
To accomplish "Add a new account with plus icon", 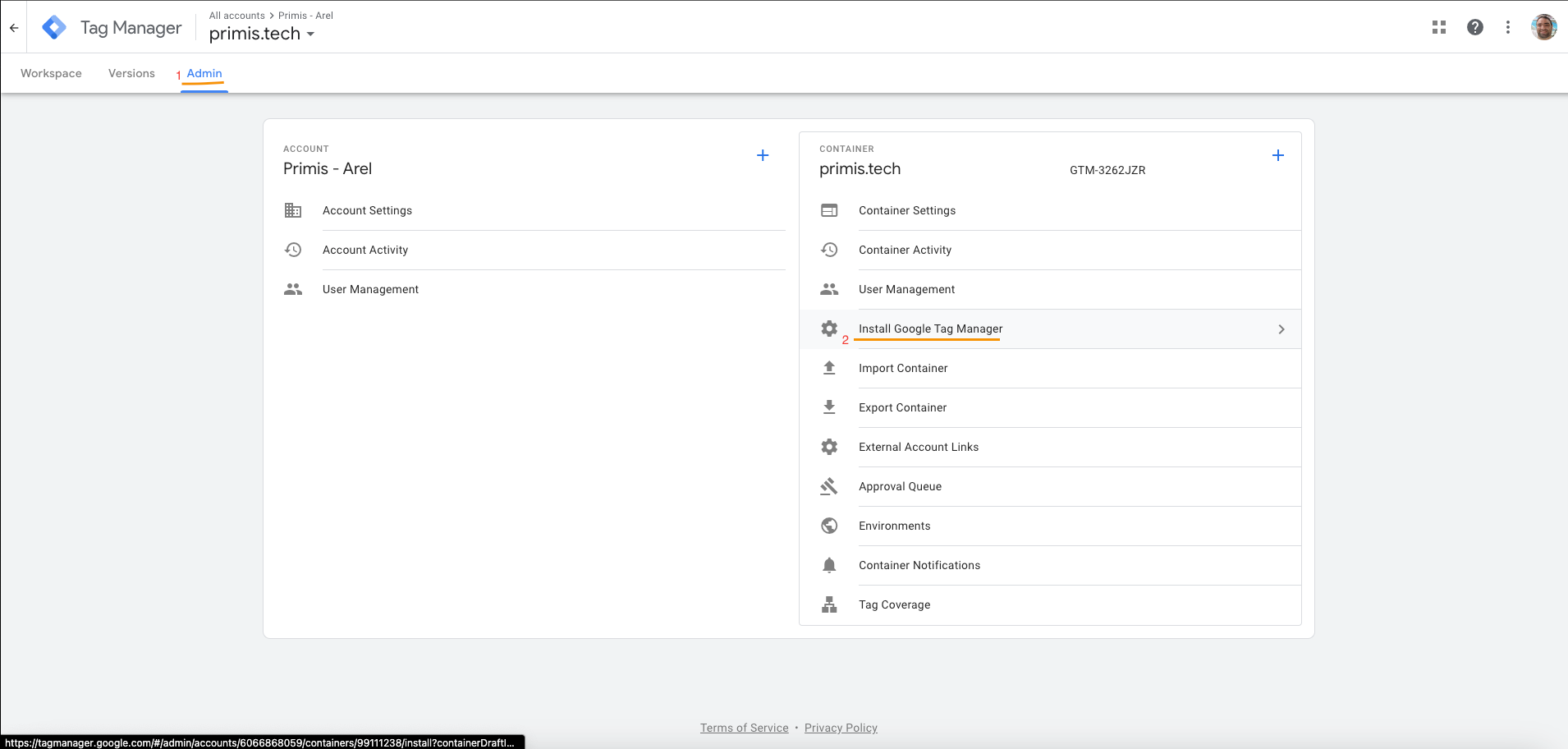I will click(x=763, y=155).
